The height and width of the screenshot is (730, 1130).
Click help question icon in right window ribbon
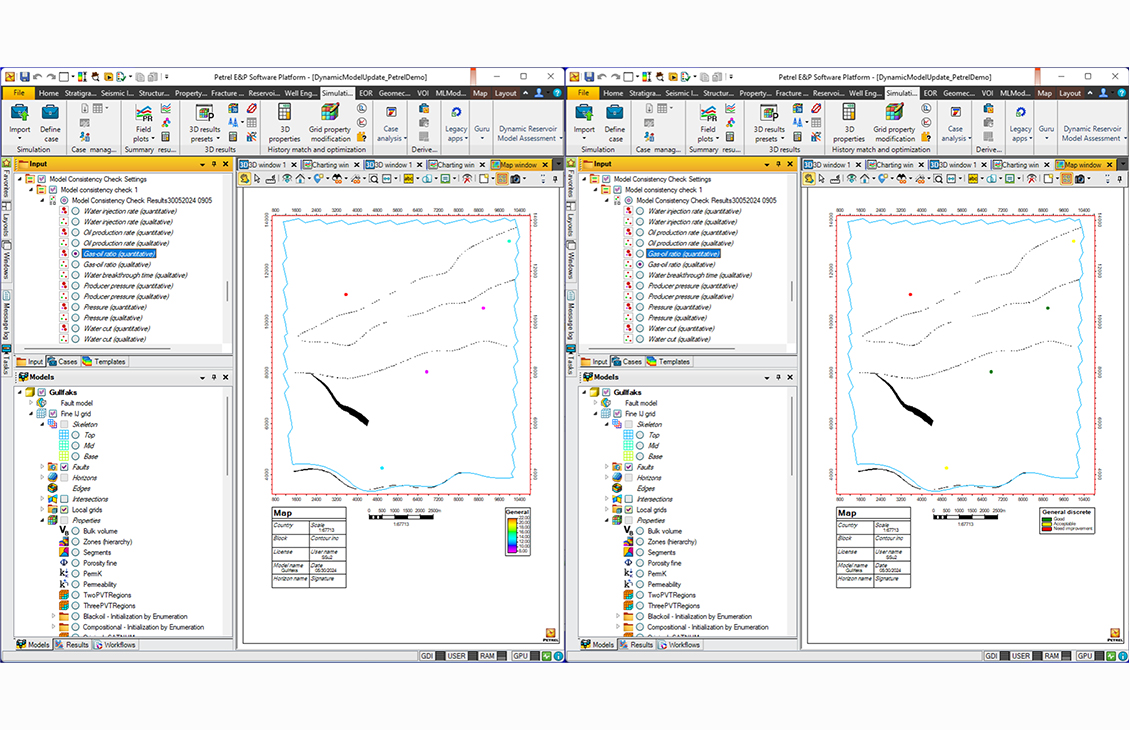1121,93
